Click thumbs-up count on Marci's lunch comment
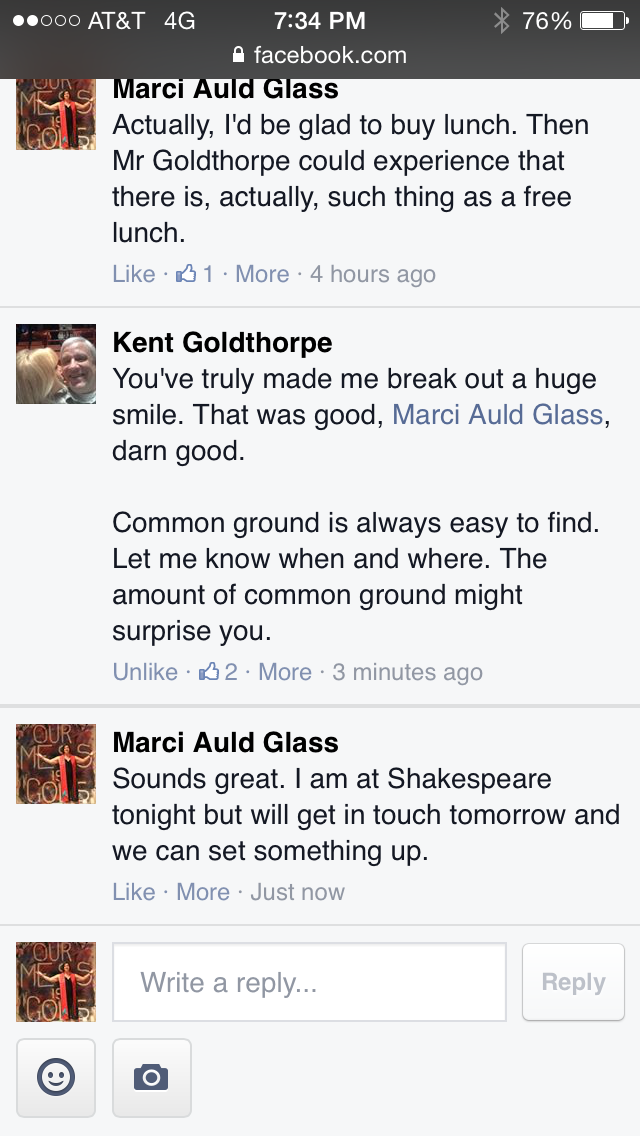640x1136 pixels. tap(195, 274)
